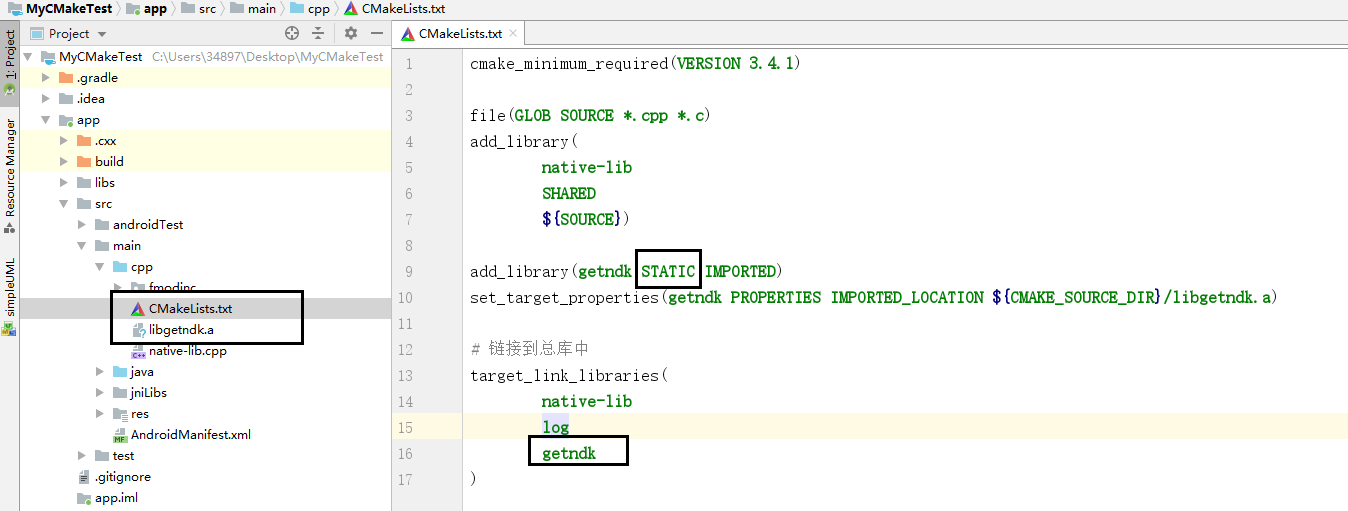Image resolution: width=1348 pixels, height=511 pixels.
Task: Click the orange .gradle folder icon
Action: (67, 78)
